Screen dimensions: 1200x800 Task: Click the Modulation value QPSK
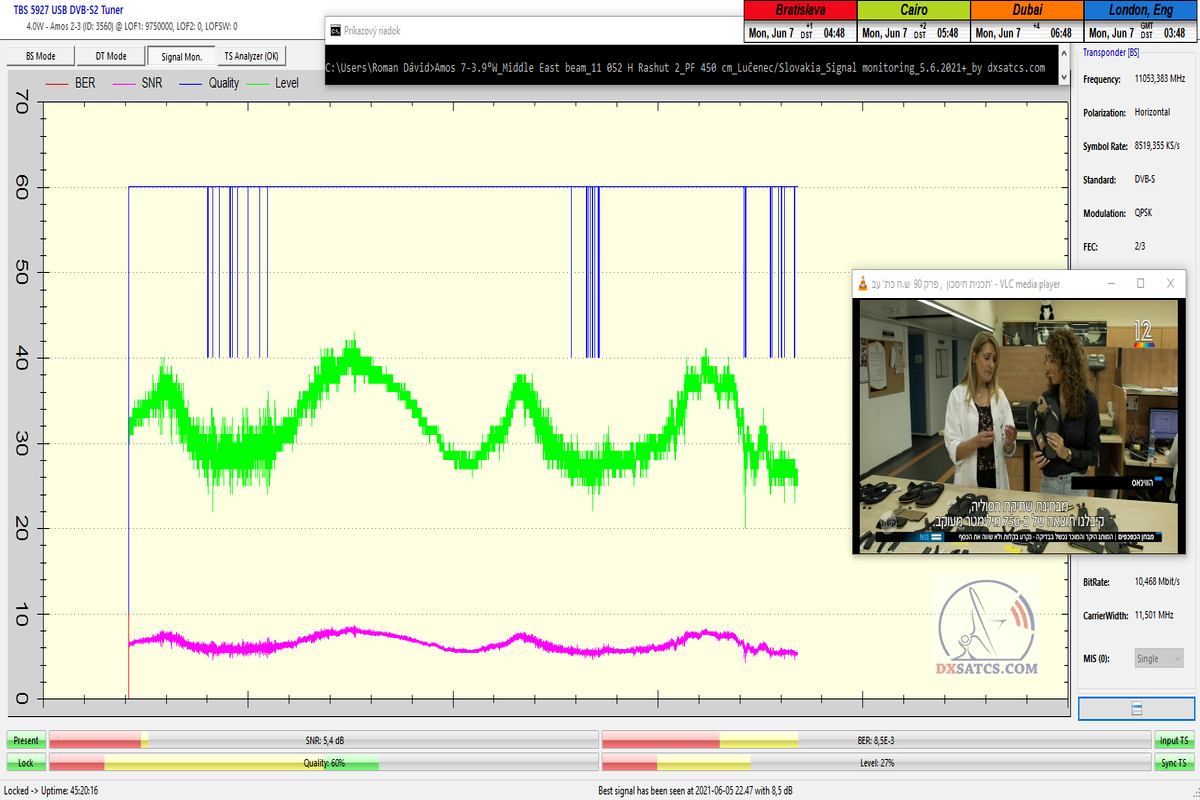tap(1145, 214)
